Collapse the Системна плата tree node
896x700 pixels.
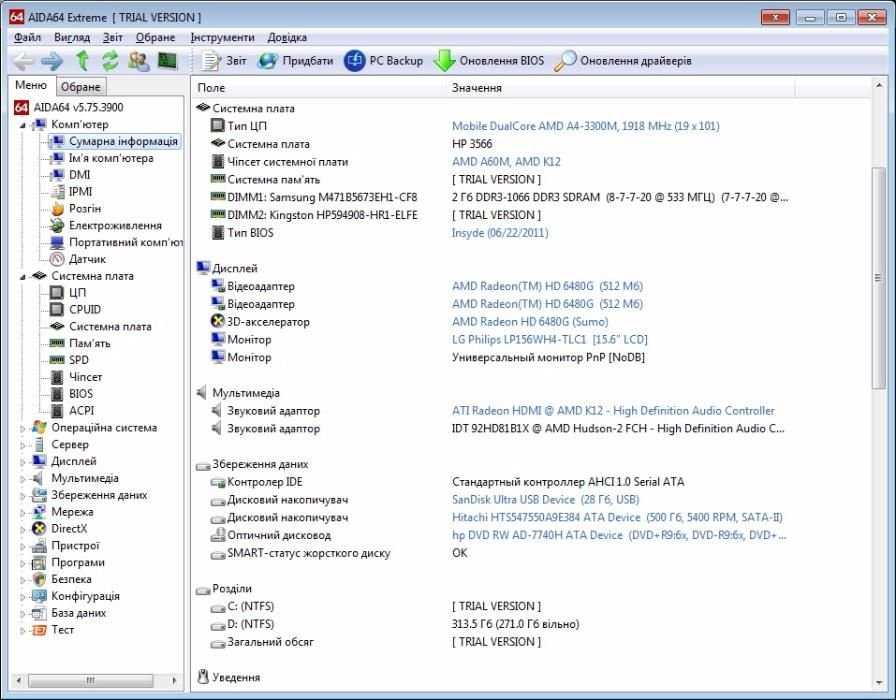pyautogui.click(x=23, y=277)
